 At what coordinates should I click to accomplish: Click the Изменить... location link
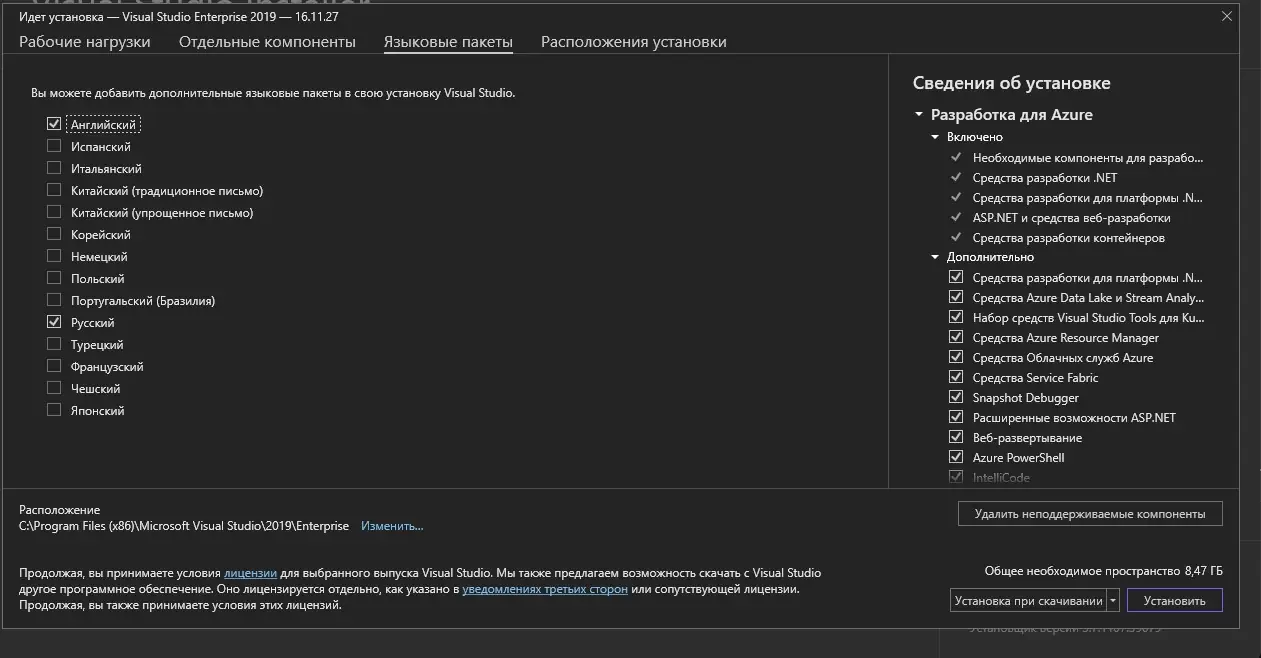(x=392, y=526)
